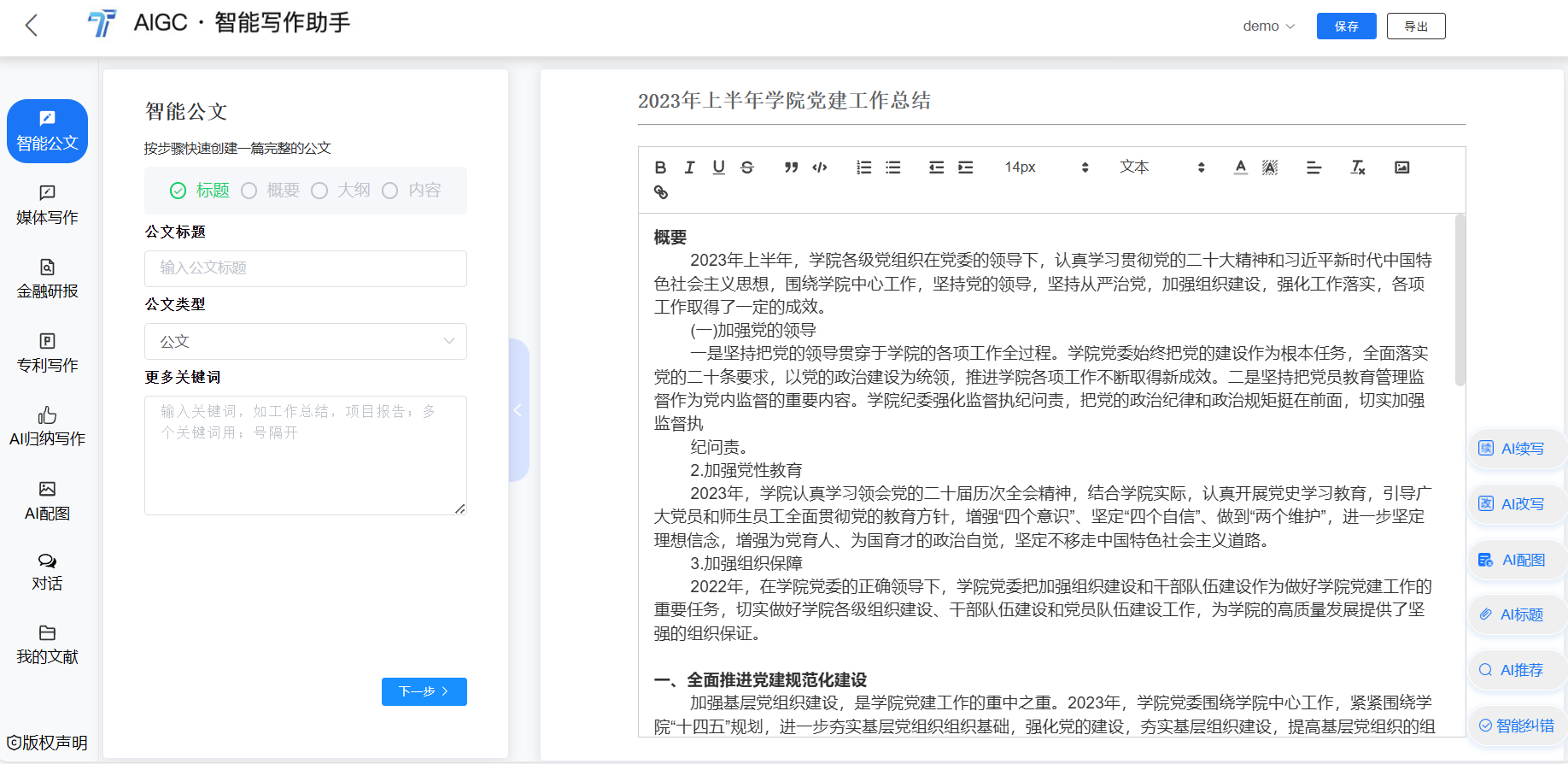Click the AI配图 floating button
Image resolution: width=1568 pixels, height=764 pixels.
point(1516,561)
